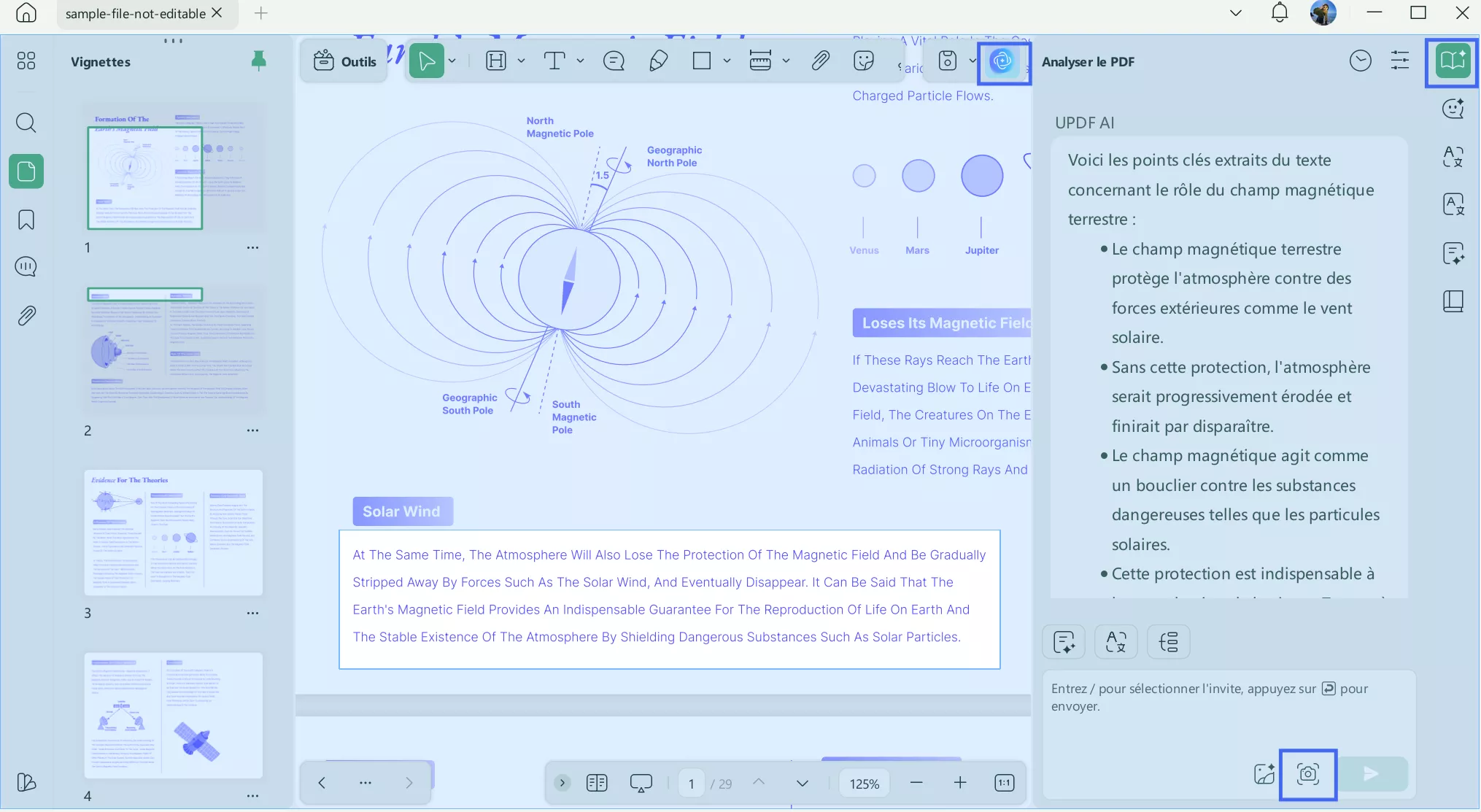The image size is (1481, 812).
Task: Click the Outils button
Action: click(x=344, y=61)
